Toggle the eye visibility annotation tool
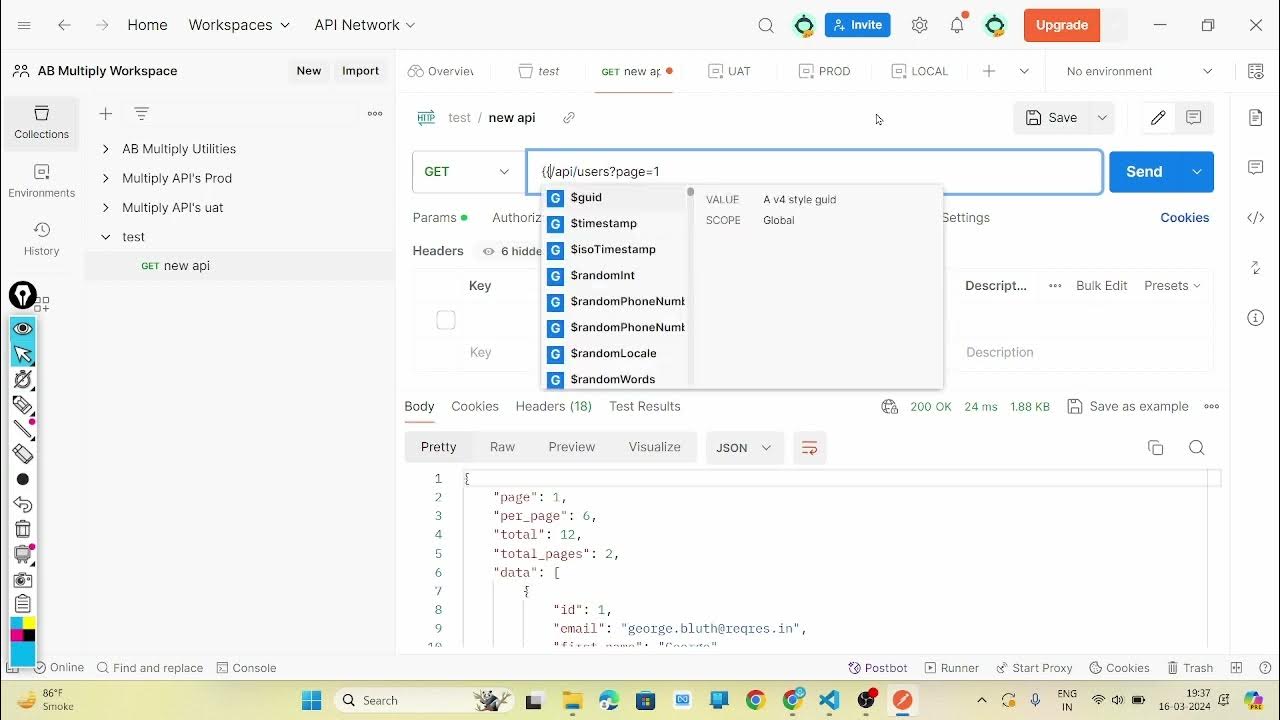The height and width of the screenshot is (720, 1280). point(23,329)
